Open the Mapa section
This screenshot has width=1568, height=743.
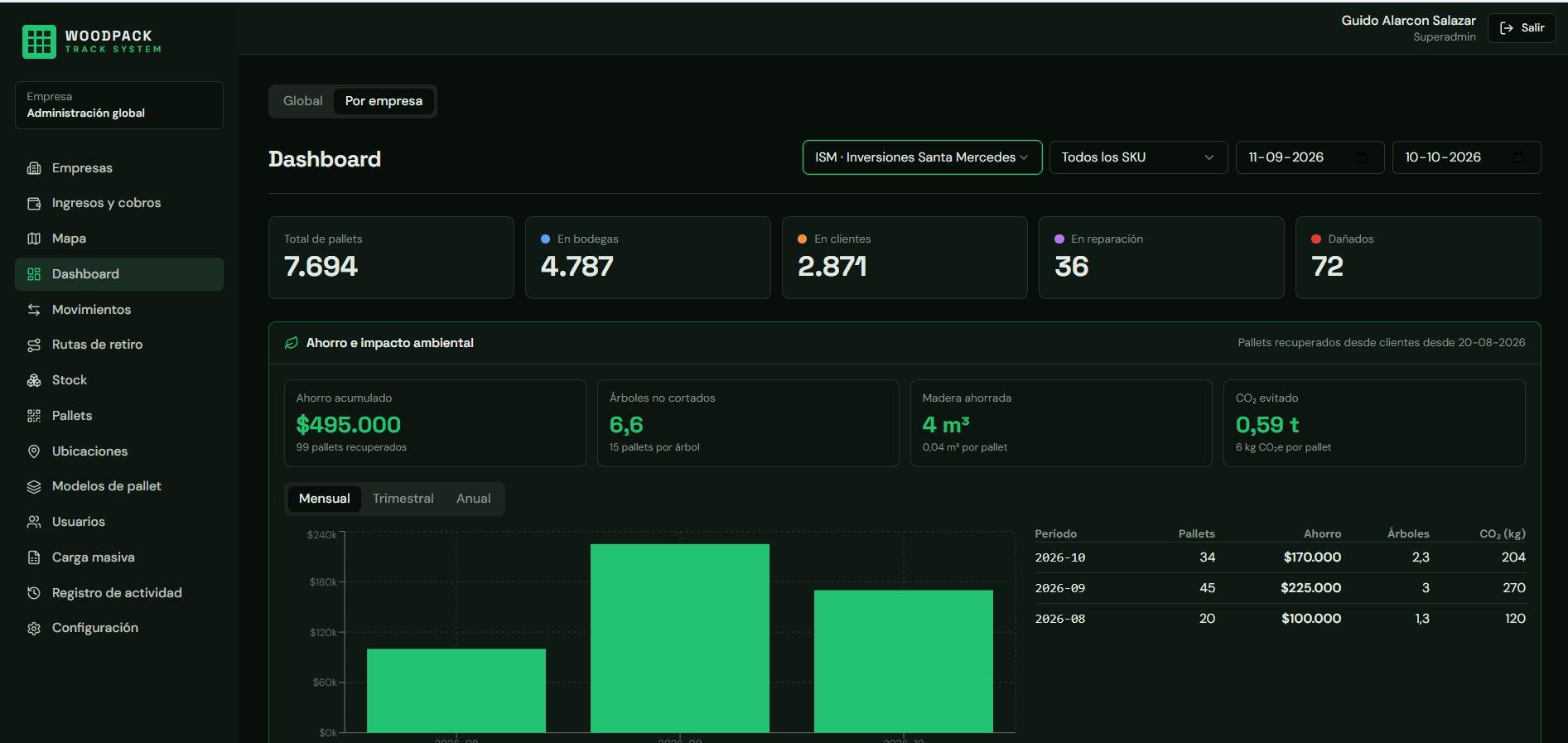tap(119, 239)
